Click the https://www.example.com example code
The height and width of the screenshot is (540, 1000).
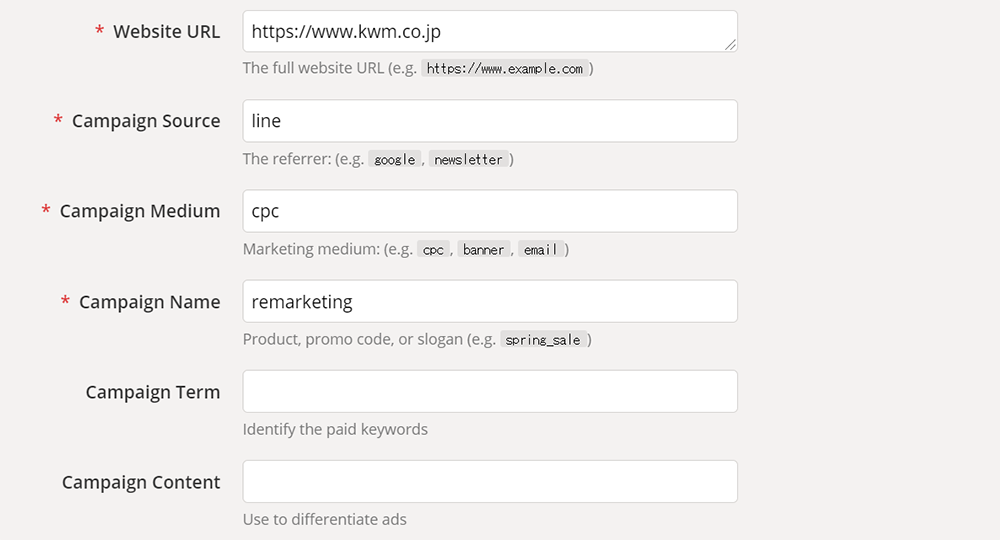(504, 68)
